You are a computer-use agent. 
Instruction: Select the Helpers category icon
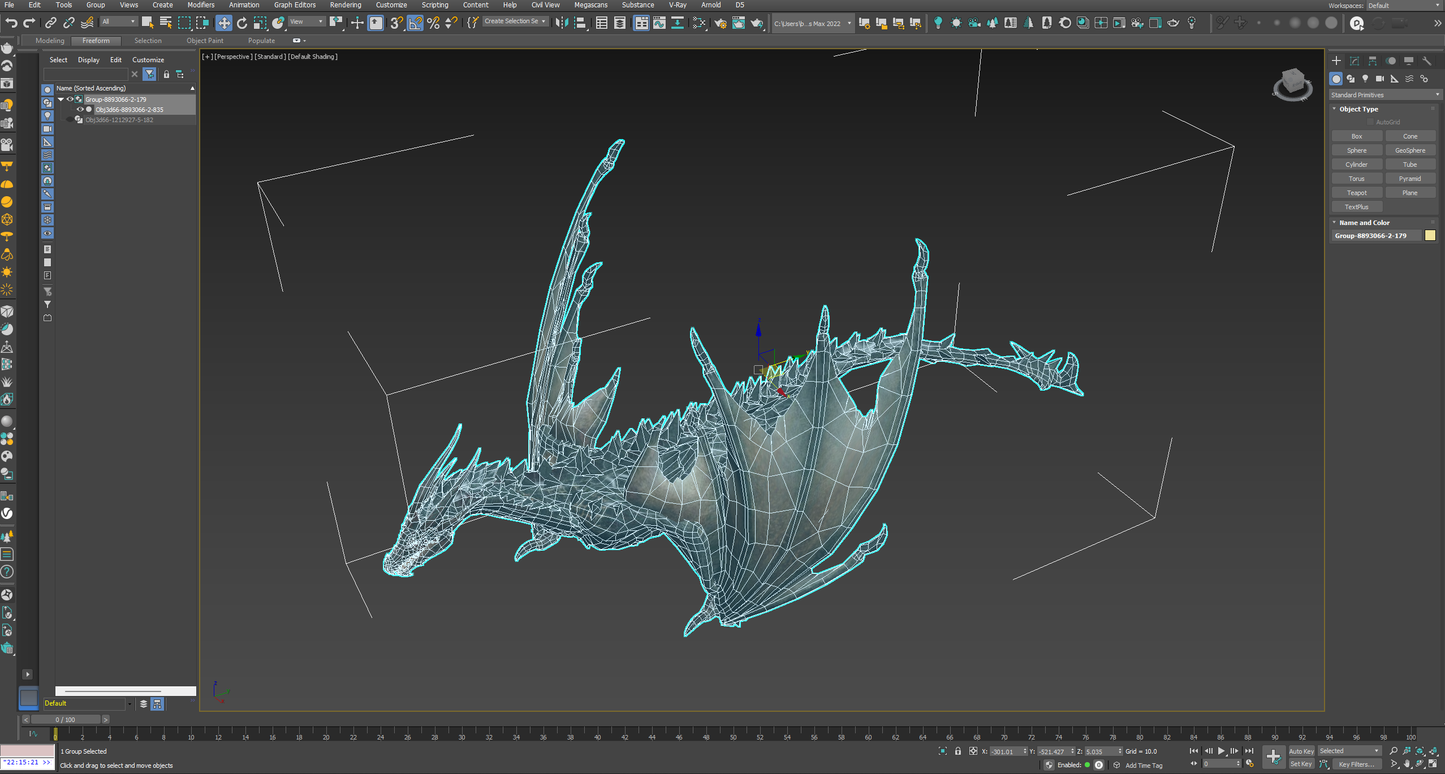[x=1395, y=78]
